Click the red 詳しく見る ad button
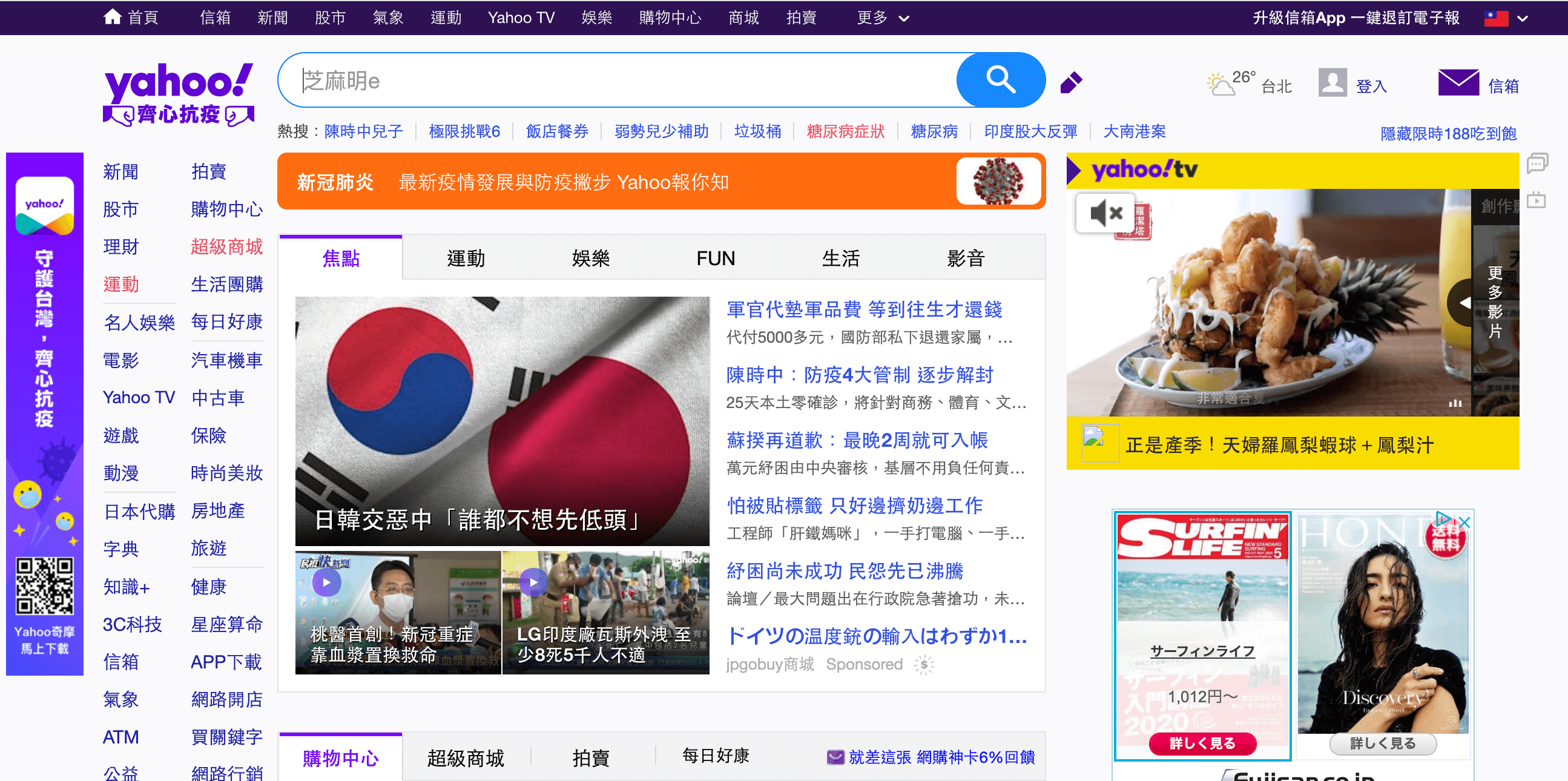The width and height of the screenshot is (1568, 781). (x=1202, y=743)
